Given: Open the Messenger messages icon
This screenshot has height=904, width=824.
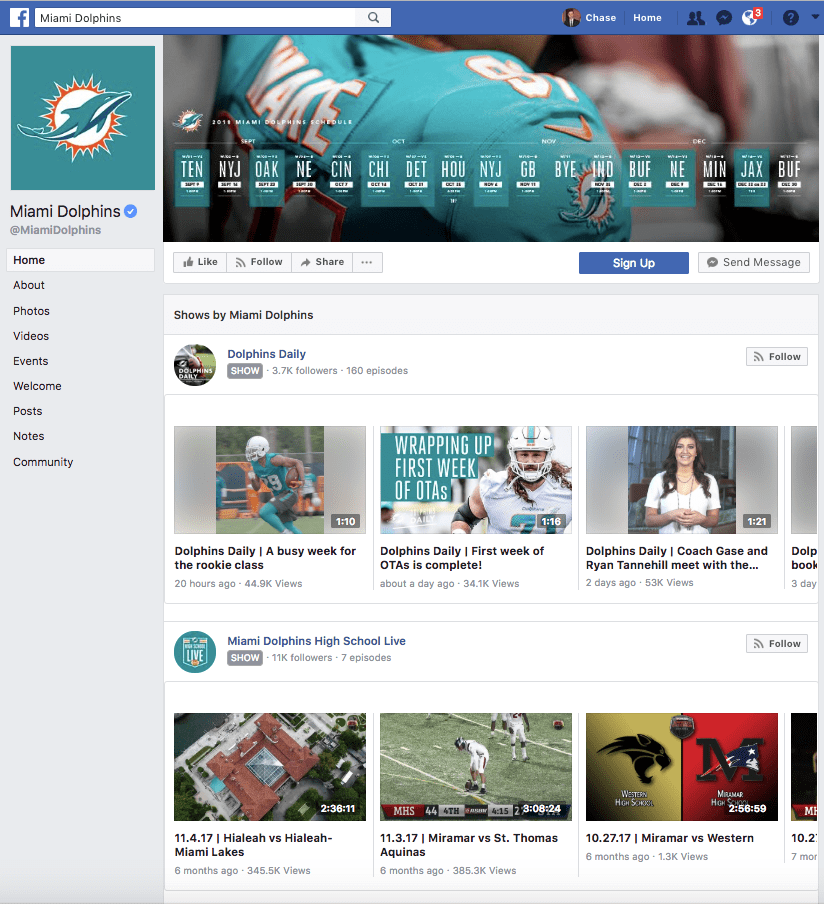Looking at the screenshot, I should coord(723,17).
